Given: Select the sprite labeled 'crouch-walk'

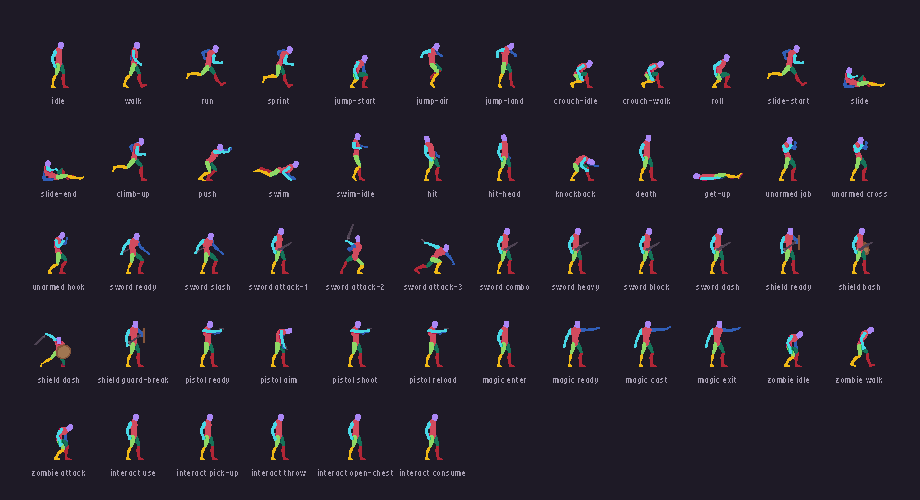Looking at the screenshot, I should tap(652, 75).
